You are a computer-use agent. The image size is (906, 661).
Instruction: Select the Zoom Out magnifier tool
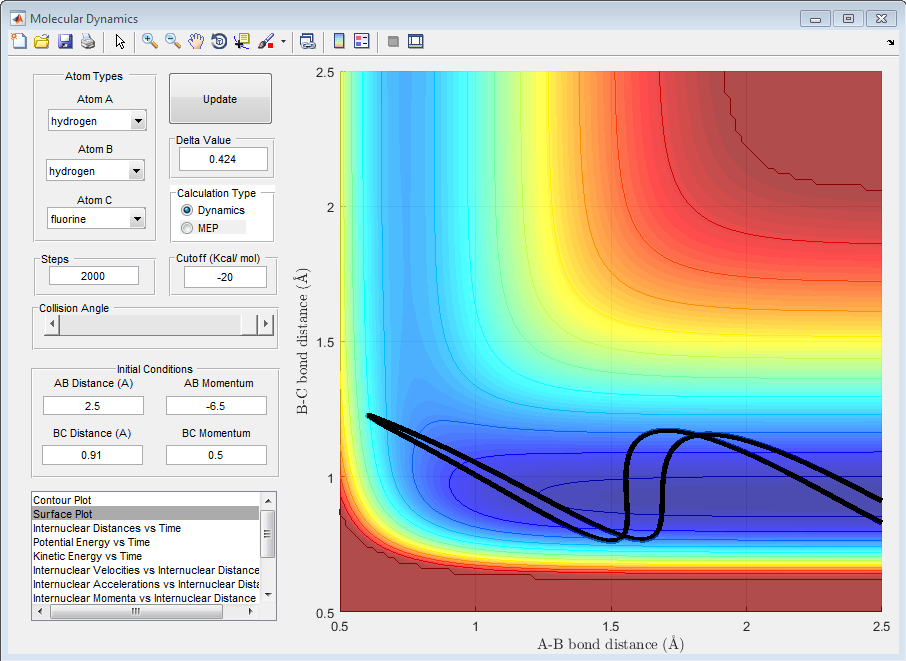point(173,41)
